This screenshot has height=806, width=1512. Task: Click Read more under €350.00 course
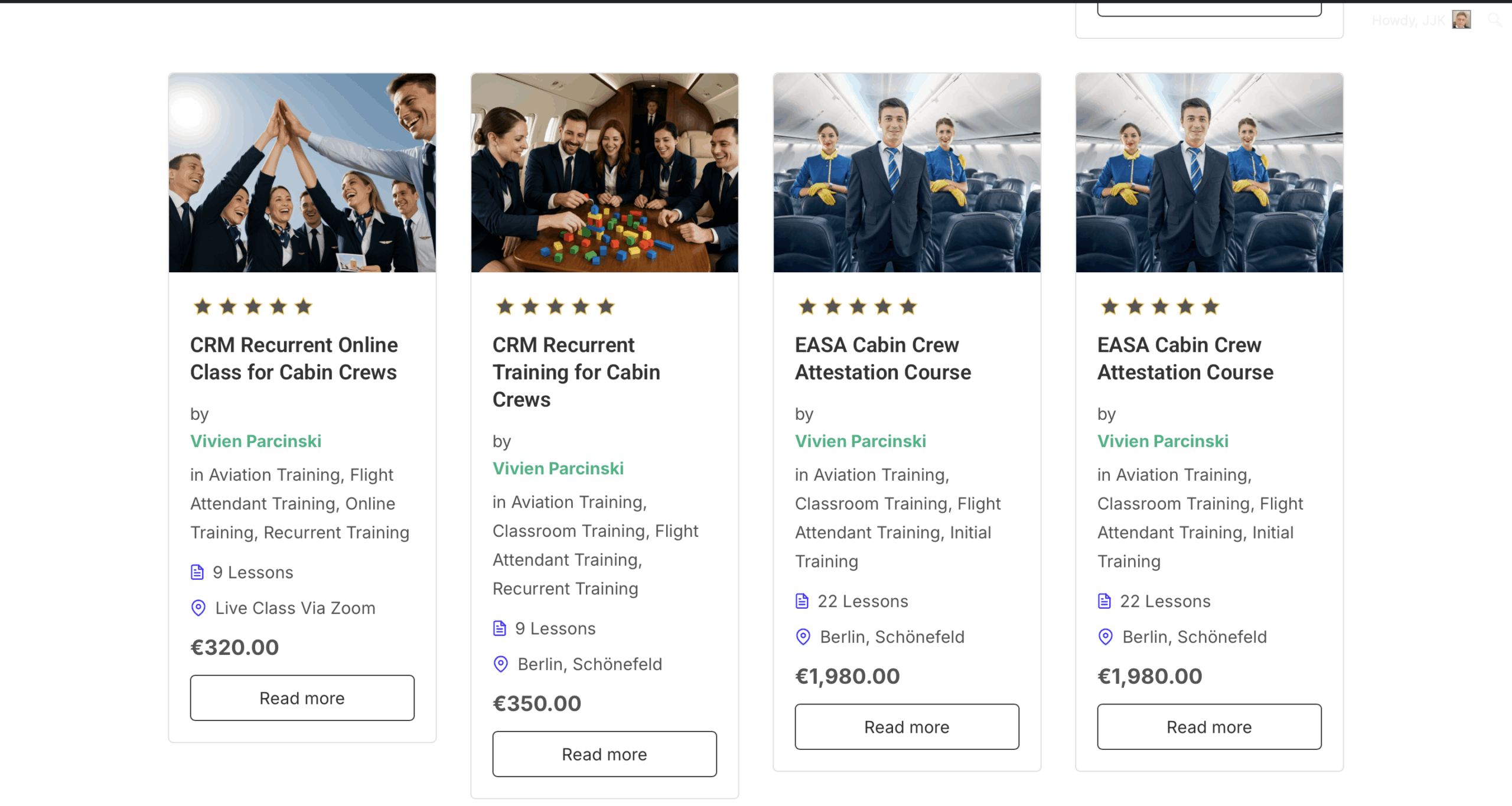click(x=605, y=754)
